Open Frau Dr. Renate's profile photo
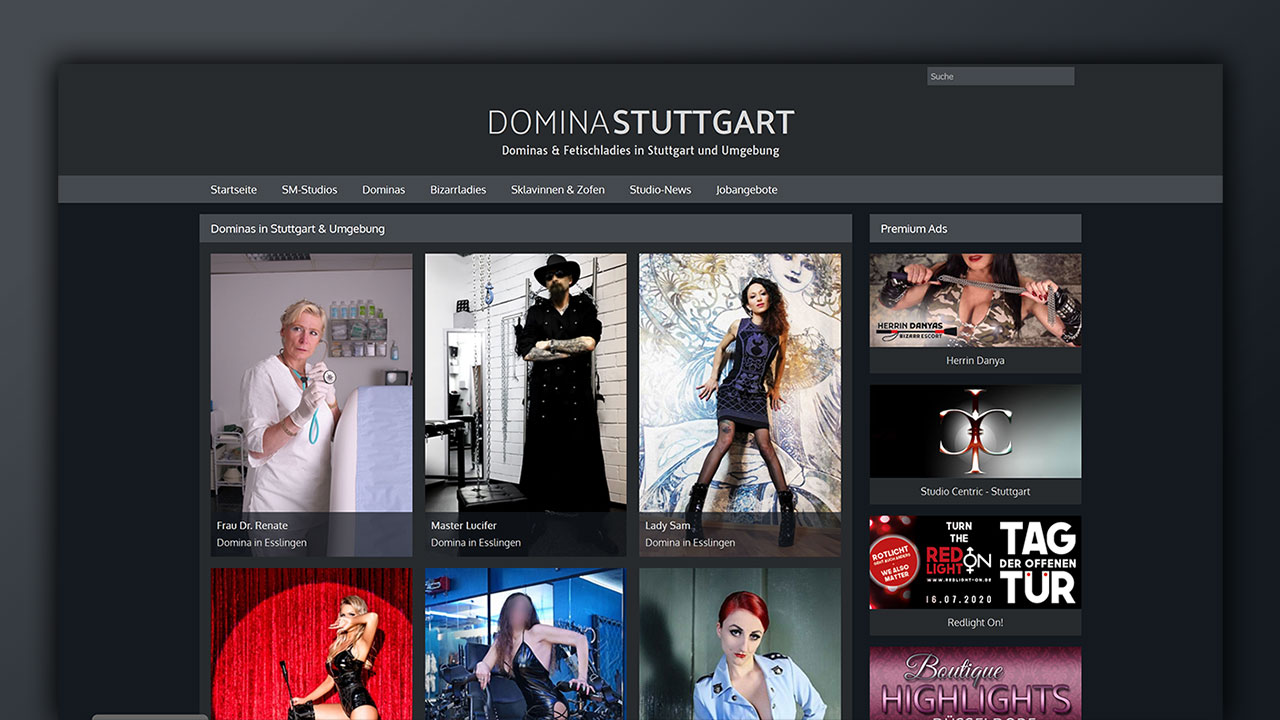This screenshot has width=1280, height=720. click(x=311, y=380)
